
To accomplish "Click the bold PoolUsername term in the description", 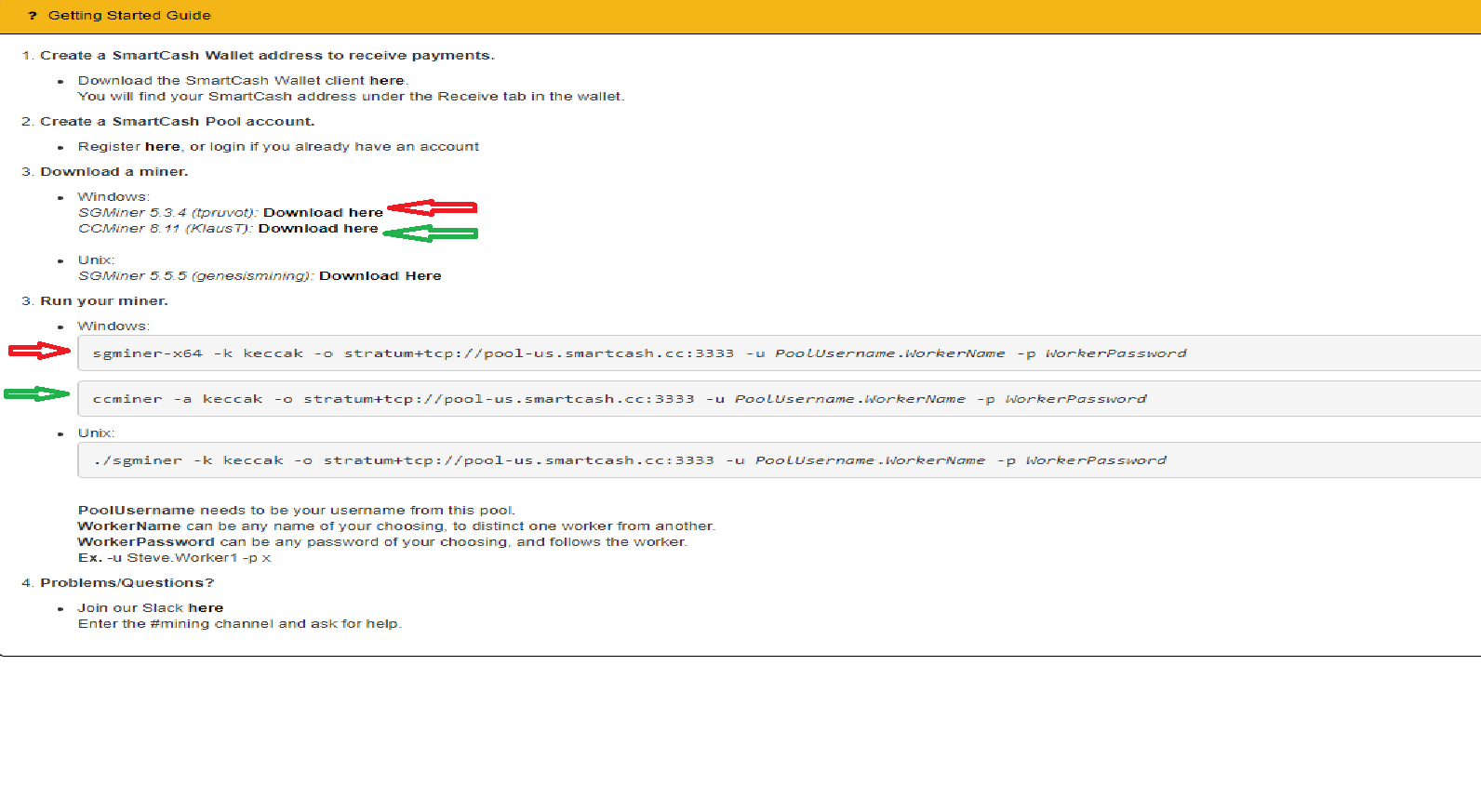I will tap(136, 511).
